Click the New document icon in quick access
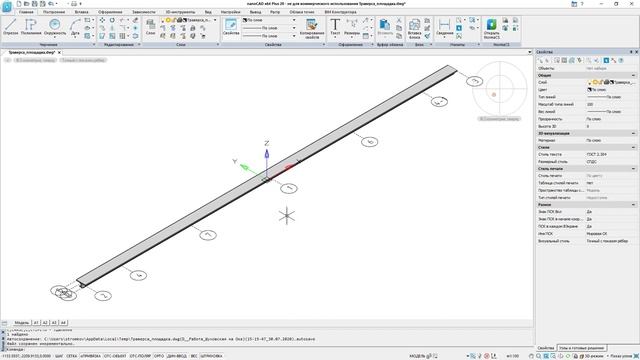 pyautogui.click(x=19, y=4)
